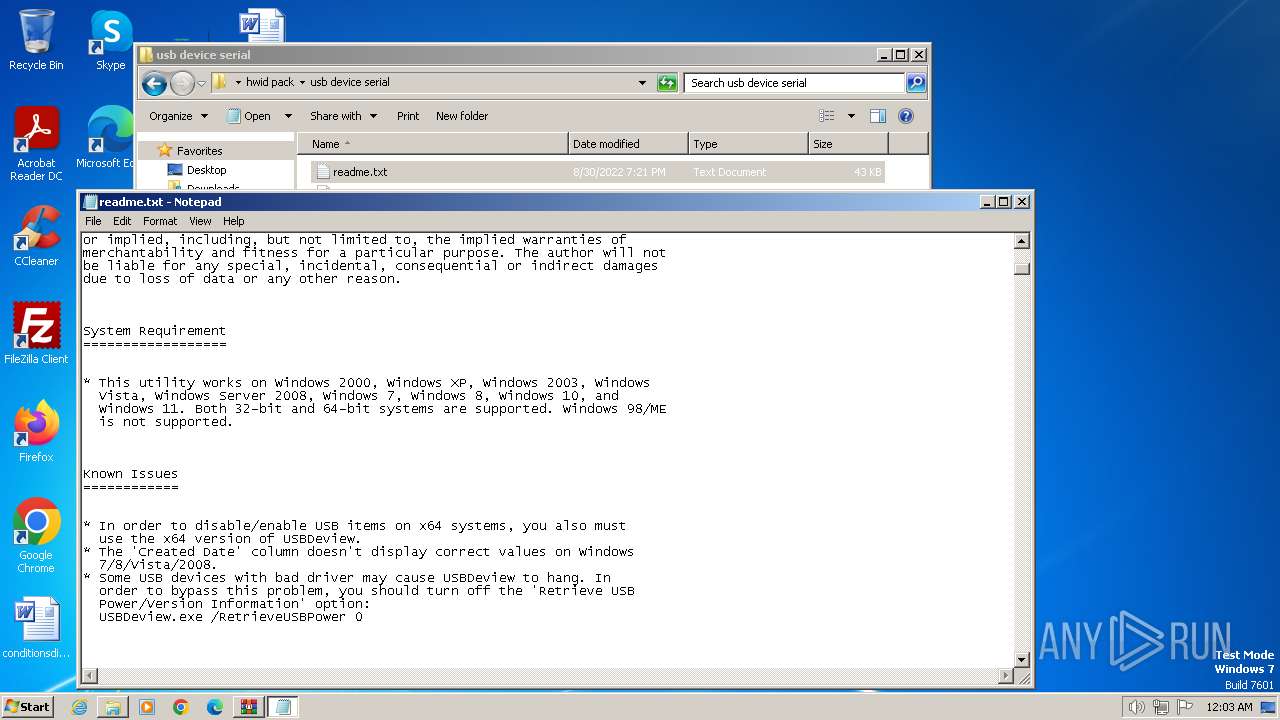
Task: Change view icon in Explorer toolbar
Action: pyautogui.click(x=827, y=116)
